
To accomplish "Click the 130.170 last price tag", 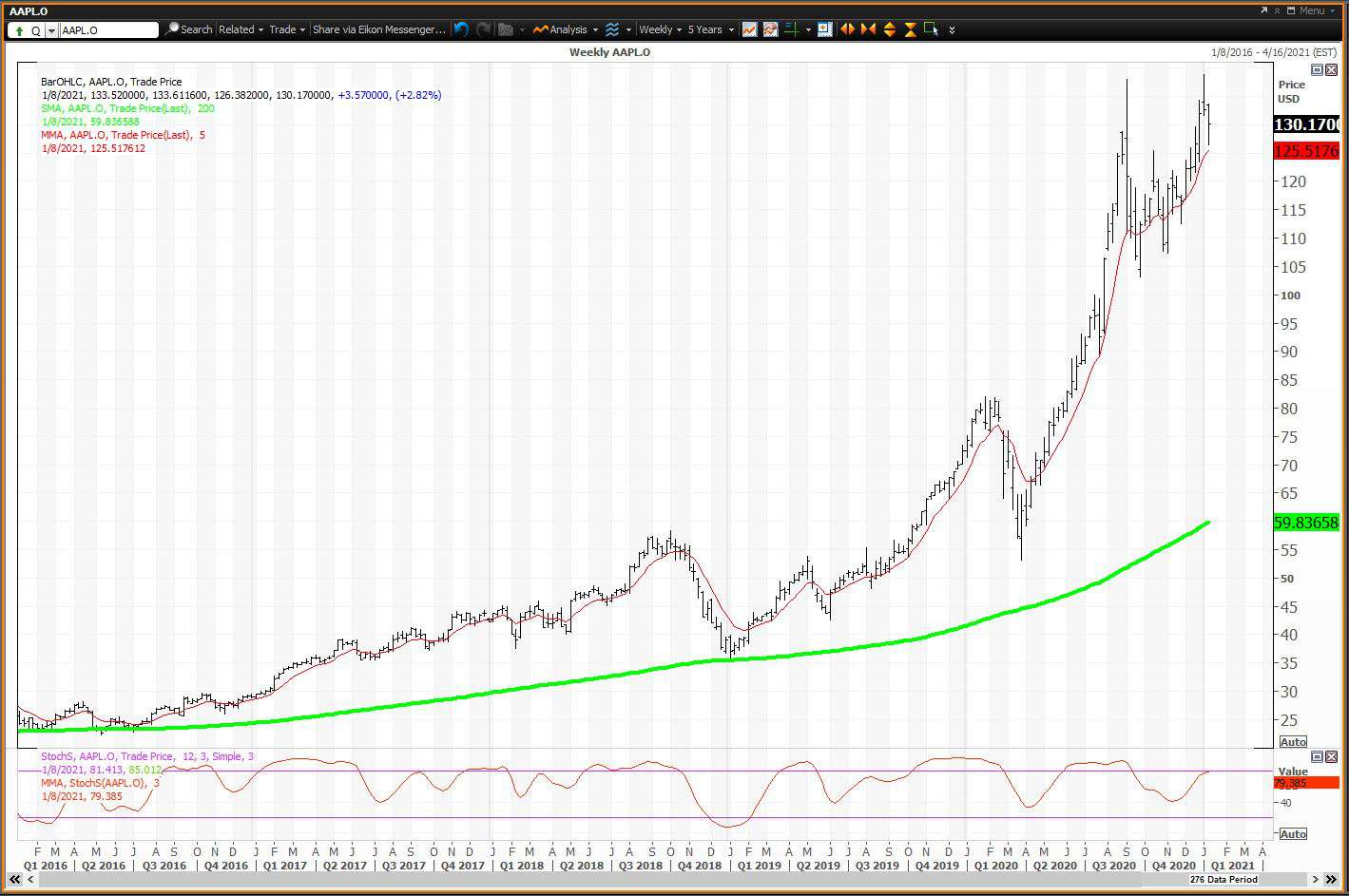I will pyautogui.click(x=1306, y=124).
